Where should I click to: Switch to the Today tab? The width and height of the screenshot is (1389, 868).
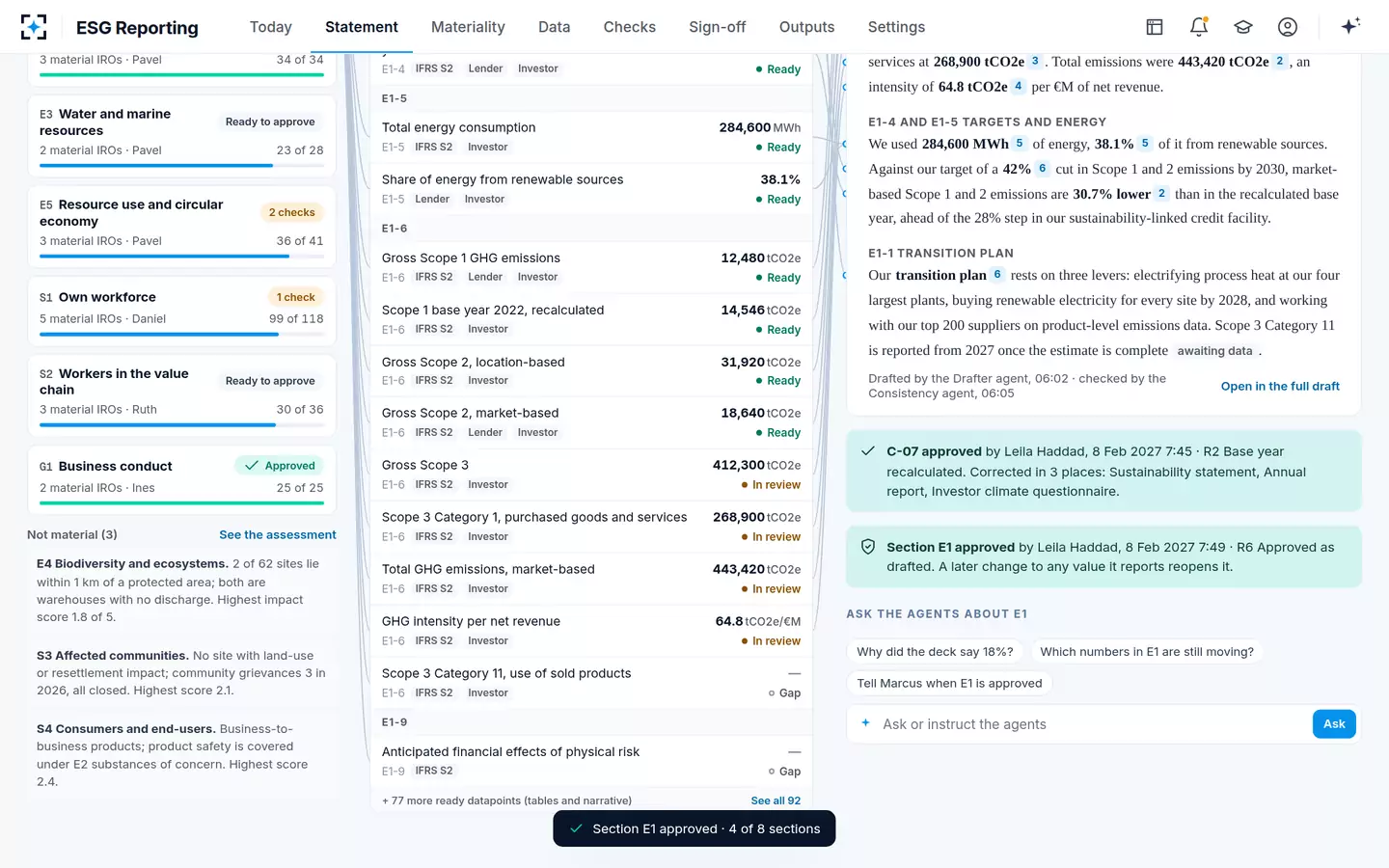pos(271,27)
